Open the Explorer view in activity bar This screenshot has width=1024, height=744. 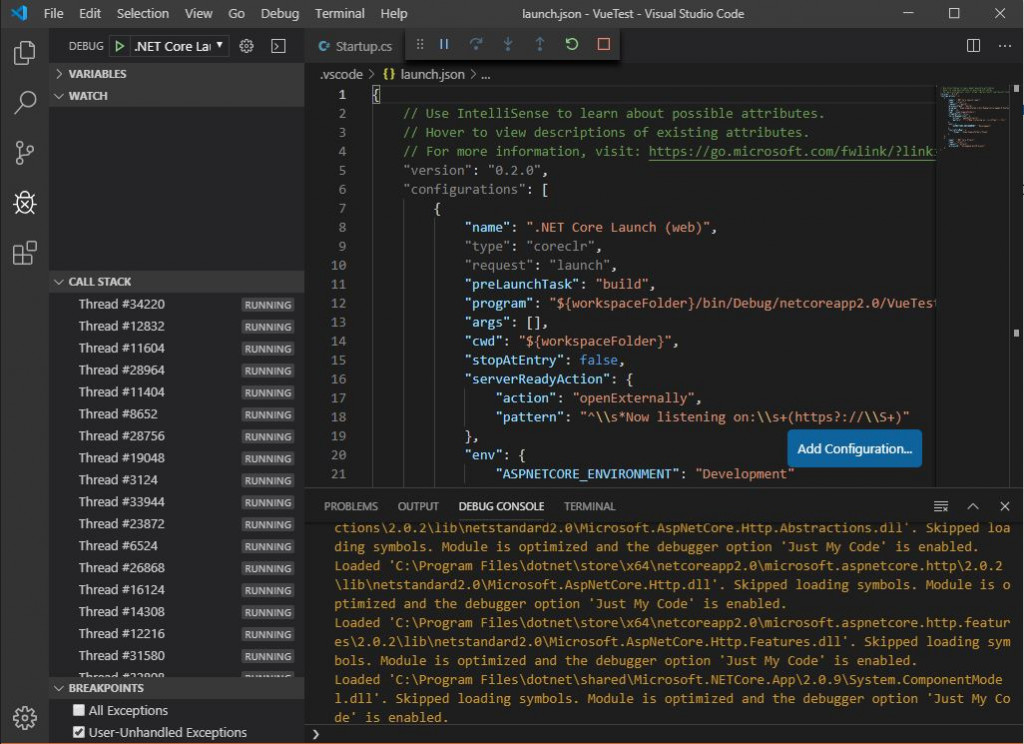click(x=25, y=53)
